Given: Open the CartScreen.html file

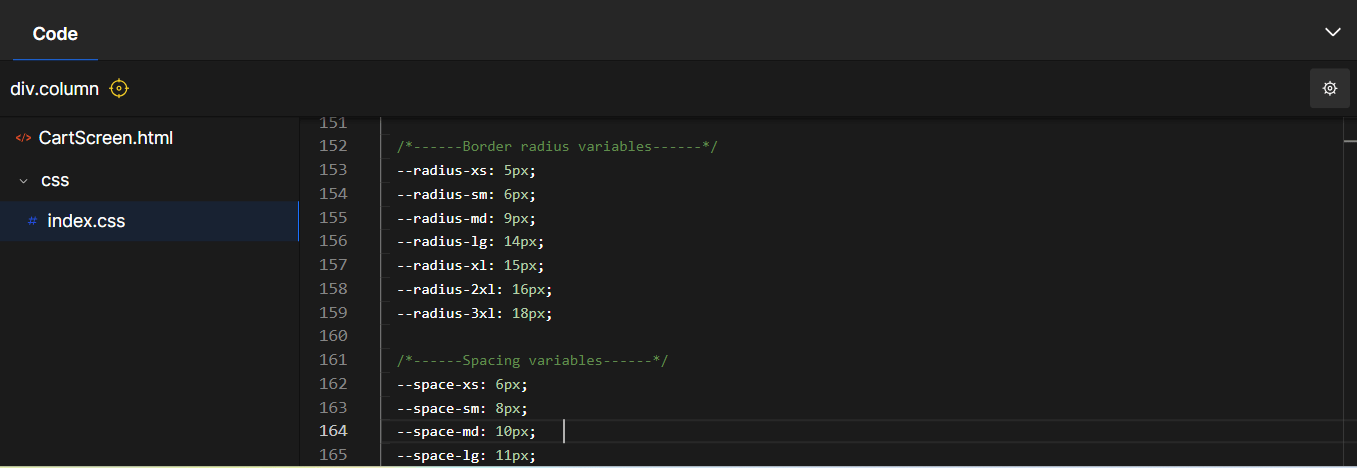Looking at the screenshot, I should tap(106, 138).
